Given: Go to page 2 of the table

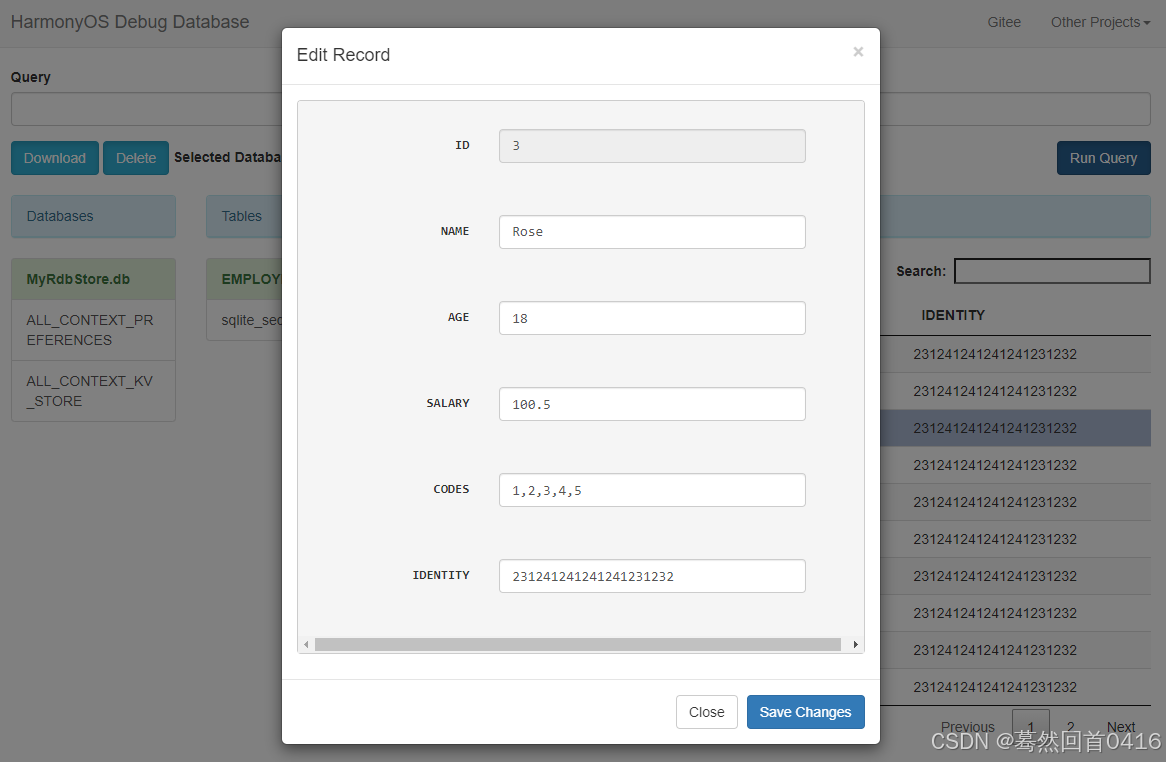Looking at the screenshot, I should (x=1070, y=726).
